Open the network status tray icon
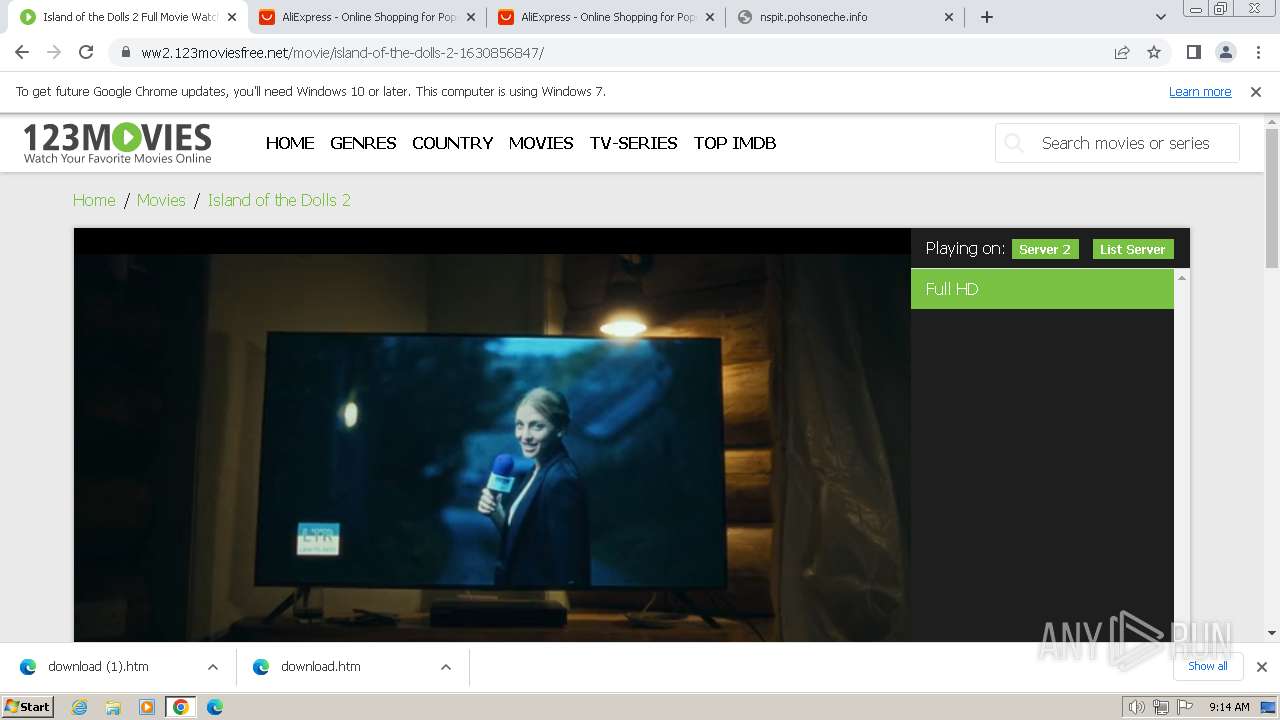 1161,707
